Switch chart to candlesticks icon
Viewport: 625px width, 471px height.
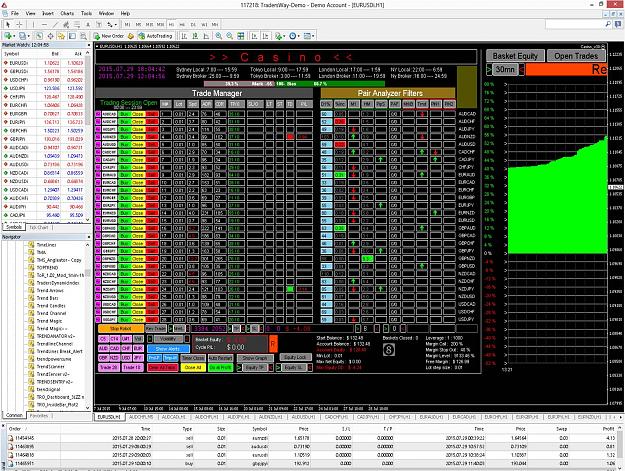click(195, 36)
